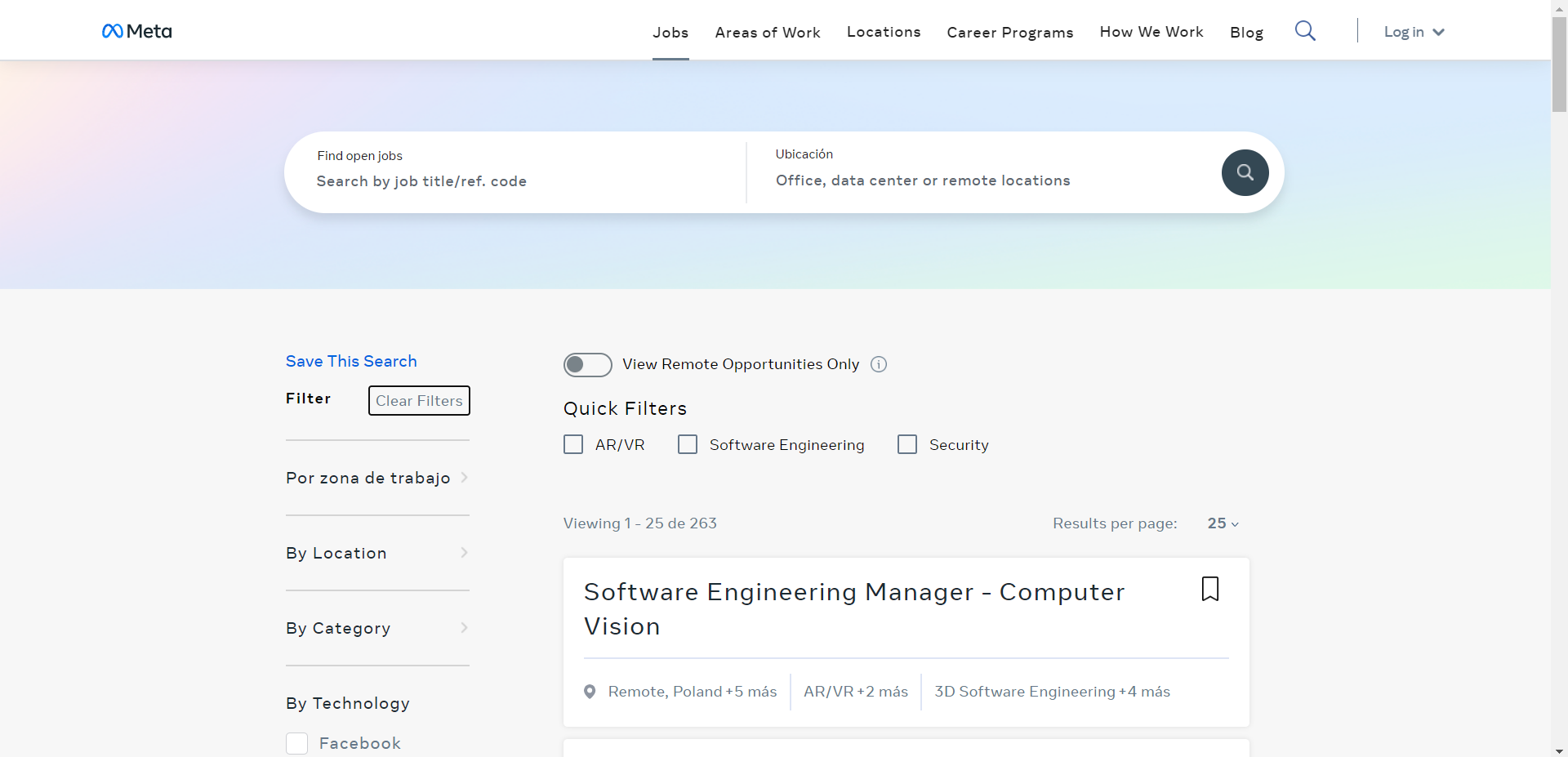1568x757 pixels.
Task: Toggle View Remote Opportunities Only switch
Action: pos(587,364)
